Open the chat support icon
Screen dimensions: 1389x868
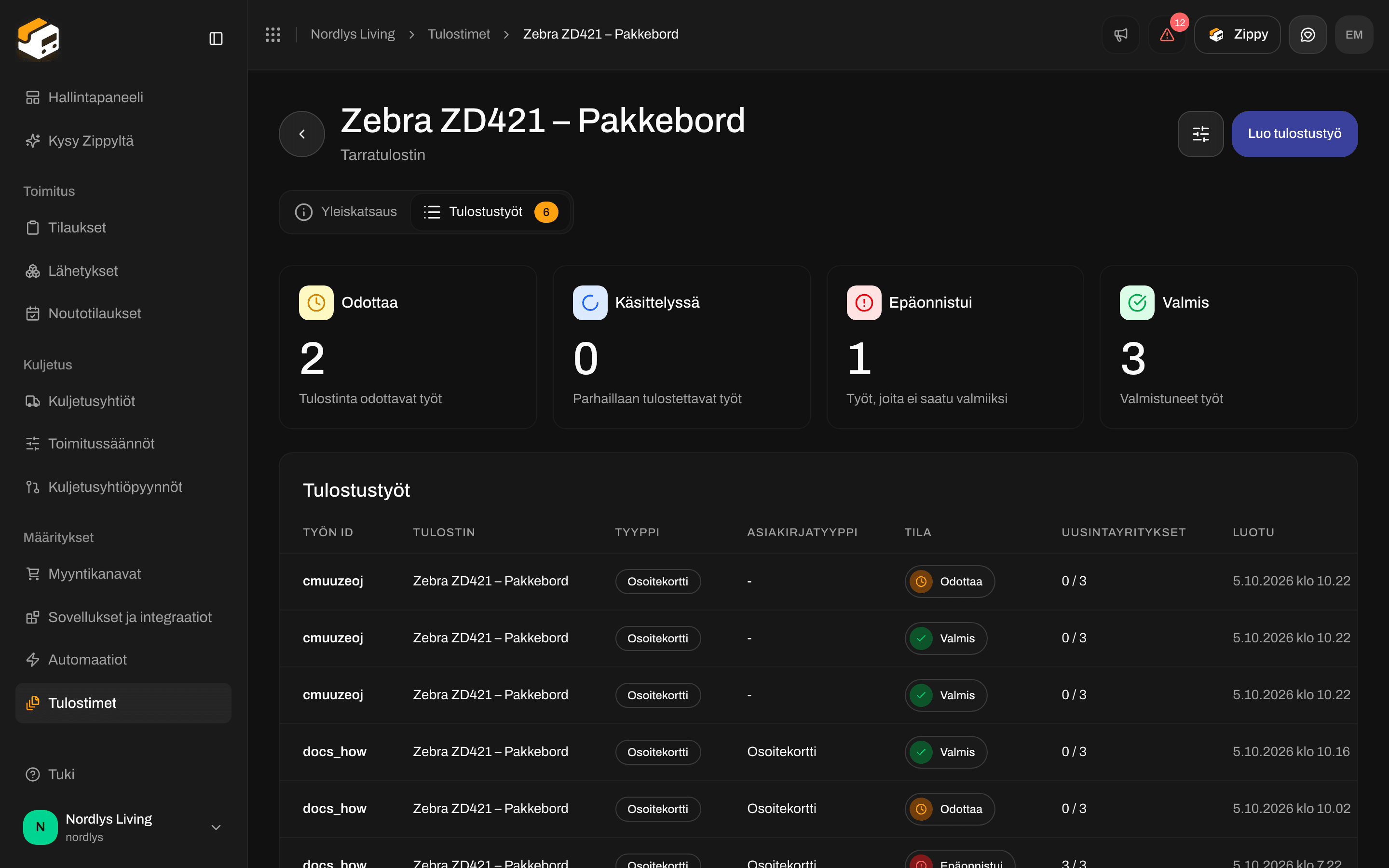(x=1307, y=34)
